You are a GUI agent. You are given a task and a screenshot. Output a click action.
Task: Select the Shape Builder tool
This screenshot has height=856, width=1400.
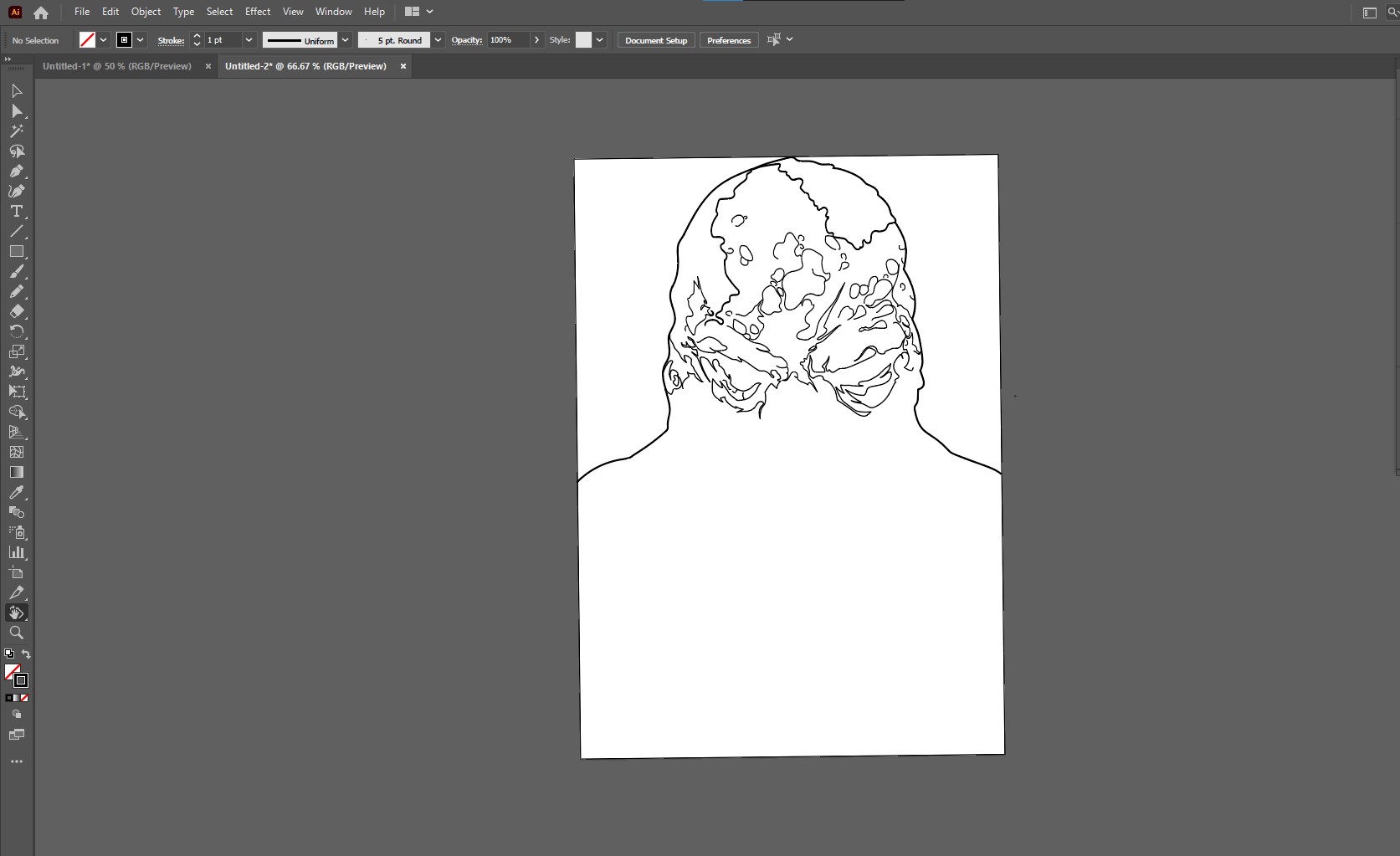pyautogui.click(x=17, y=412)
